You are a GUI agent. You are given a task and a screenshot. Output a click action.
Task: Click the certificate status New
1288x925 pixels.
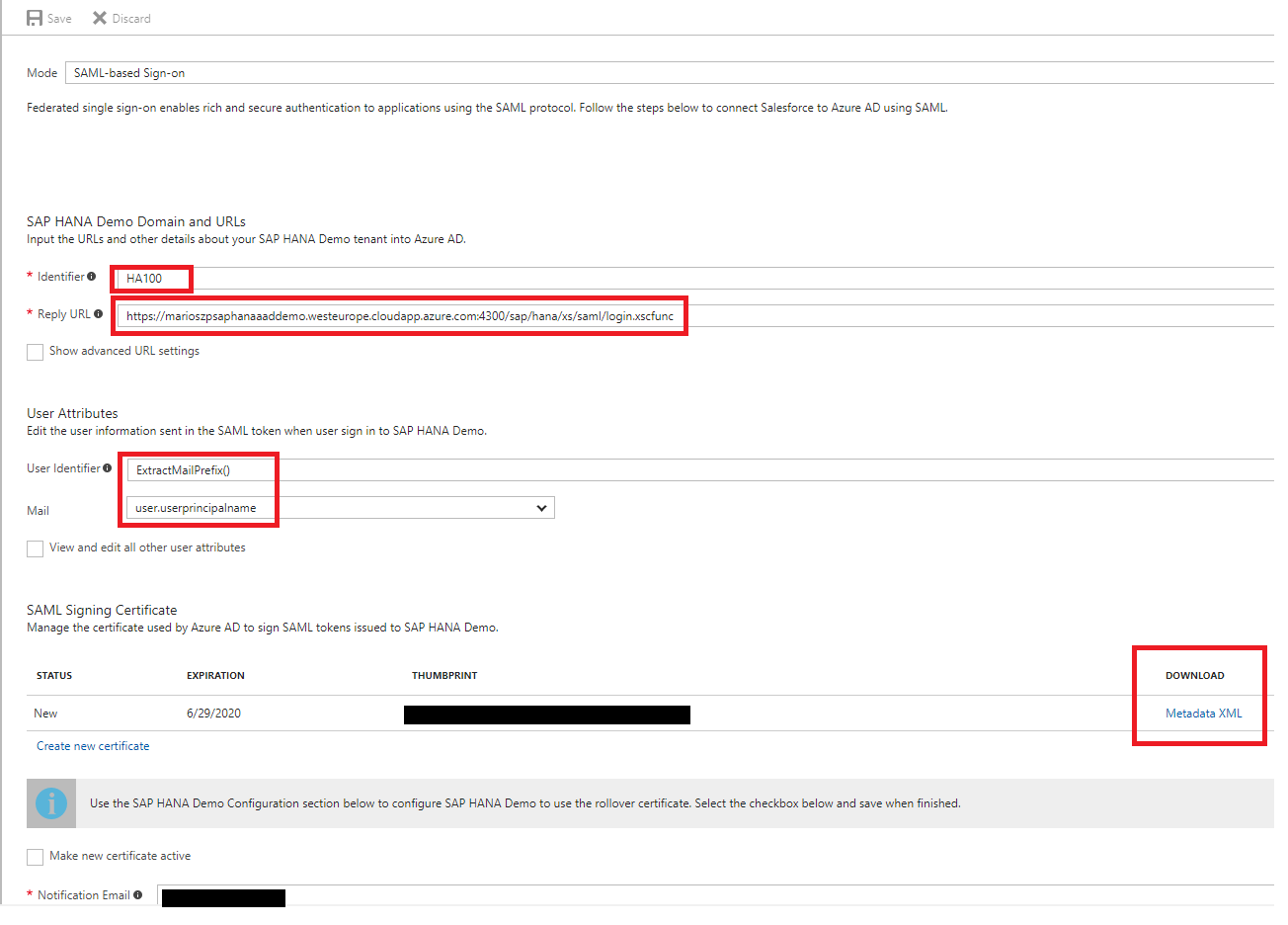coord(45,714)
